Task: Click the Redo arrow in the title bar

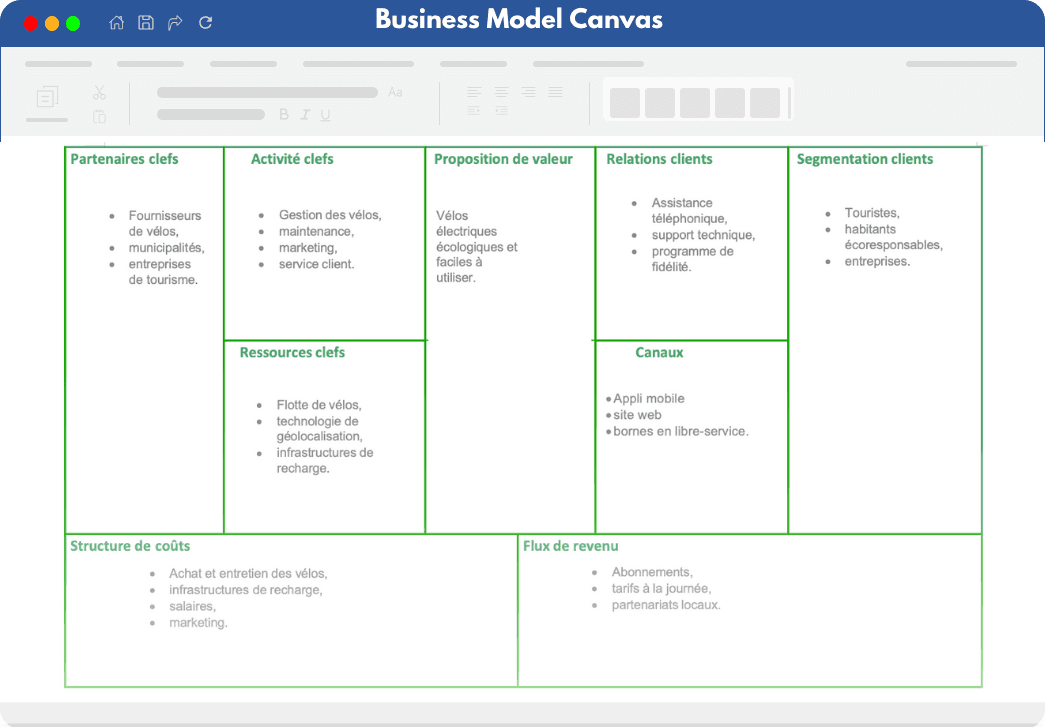Action: [174, 22]
